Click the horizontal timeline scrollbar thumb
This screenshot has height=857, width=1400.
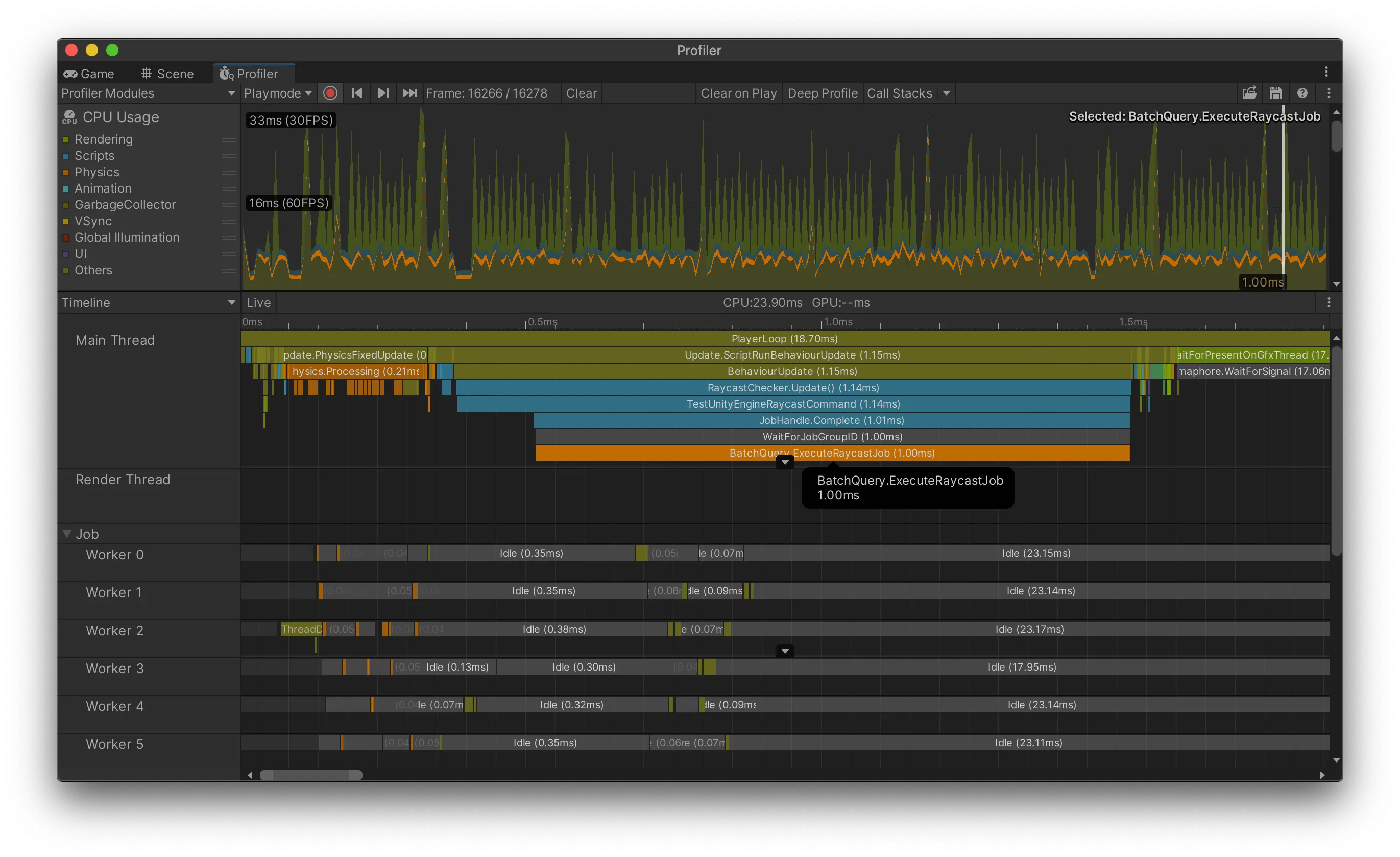tap(311, 775)
